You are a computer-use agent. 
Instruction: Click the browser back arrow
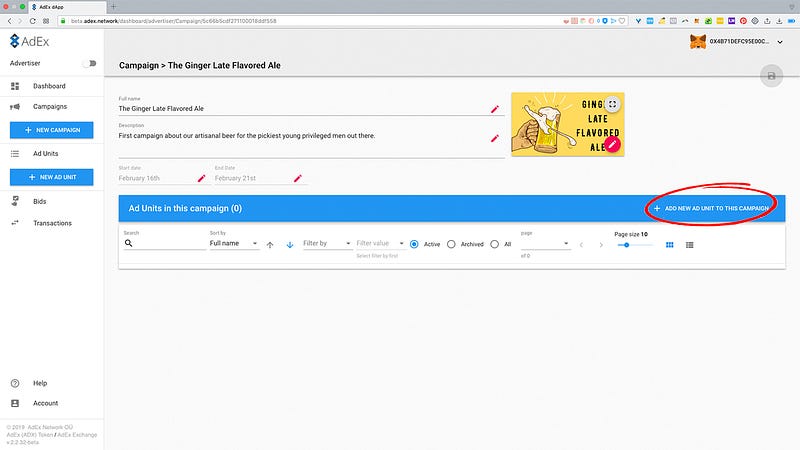coord(9,21)
